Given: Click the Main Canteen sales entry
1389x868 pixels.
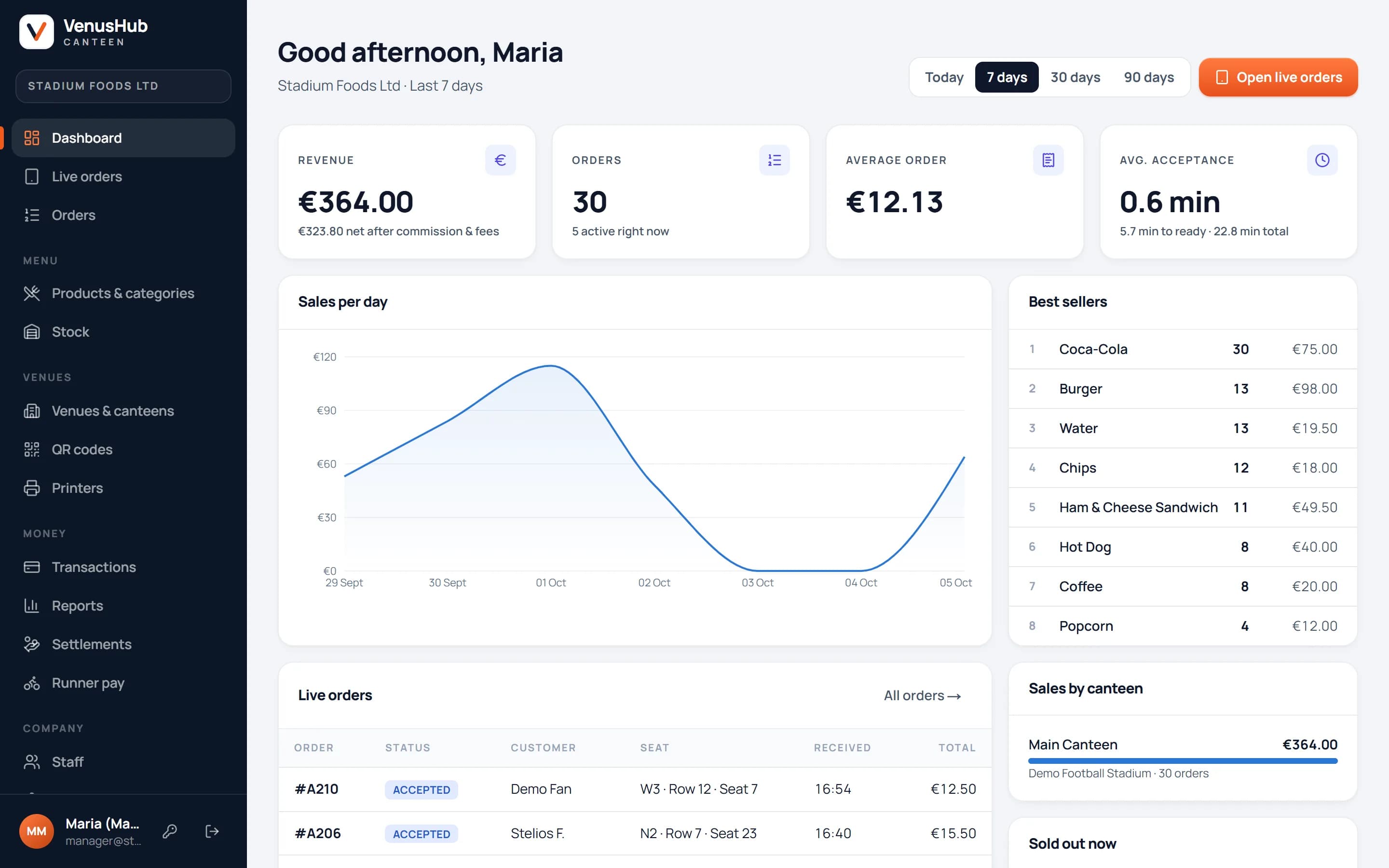Looking at the screenshot, I should pos(1183,758).
